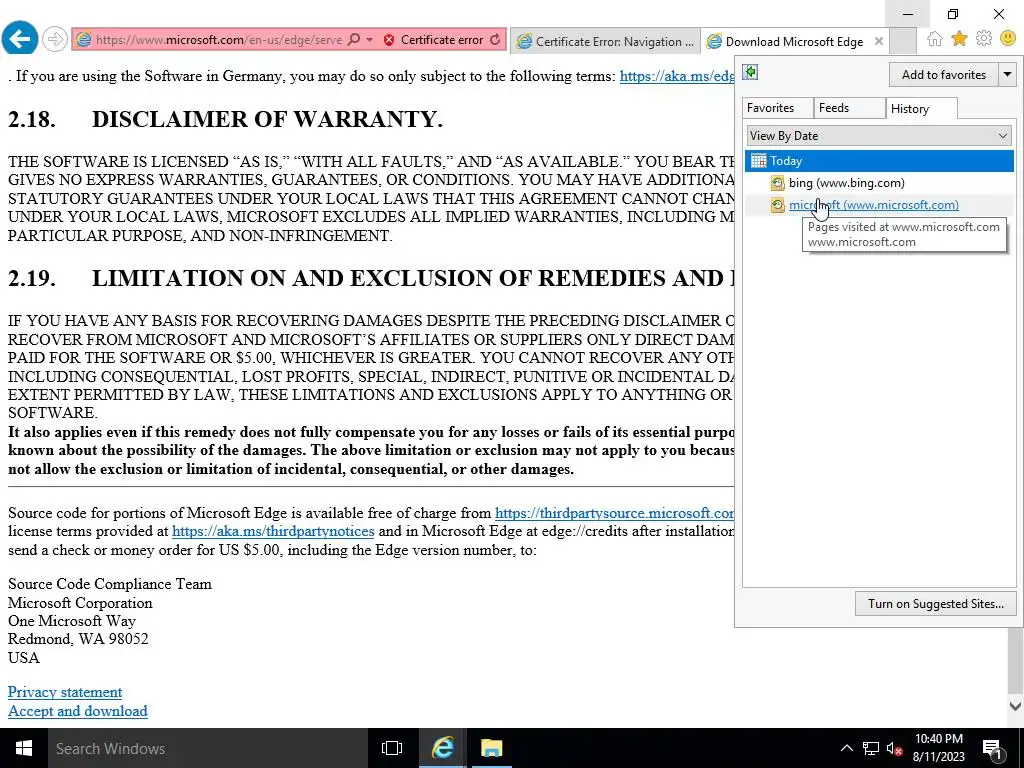Click the address bar URL field
Screen dimensions: 1024x768
(x=218, y=40)
